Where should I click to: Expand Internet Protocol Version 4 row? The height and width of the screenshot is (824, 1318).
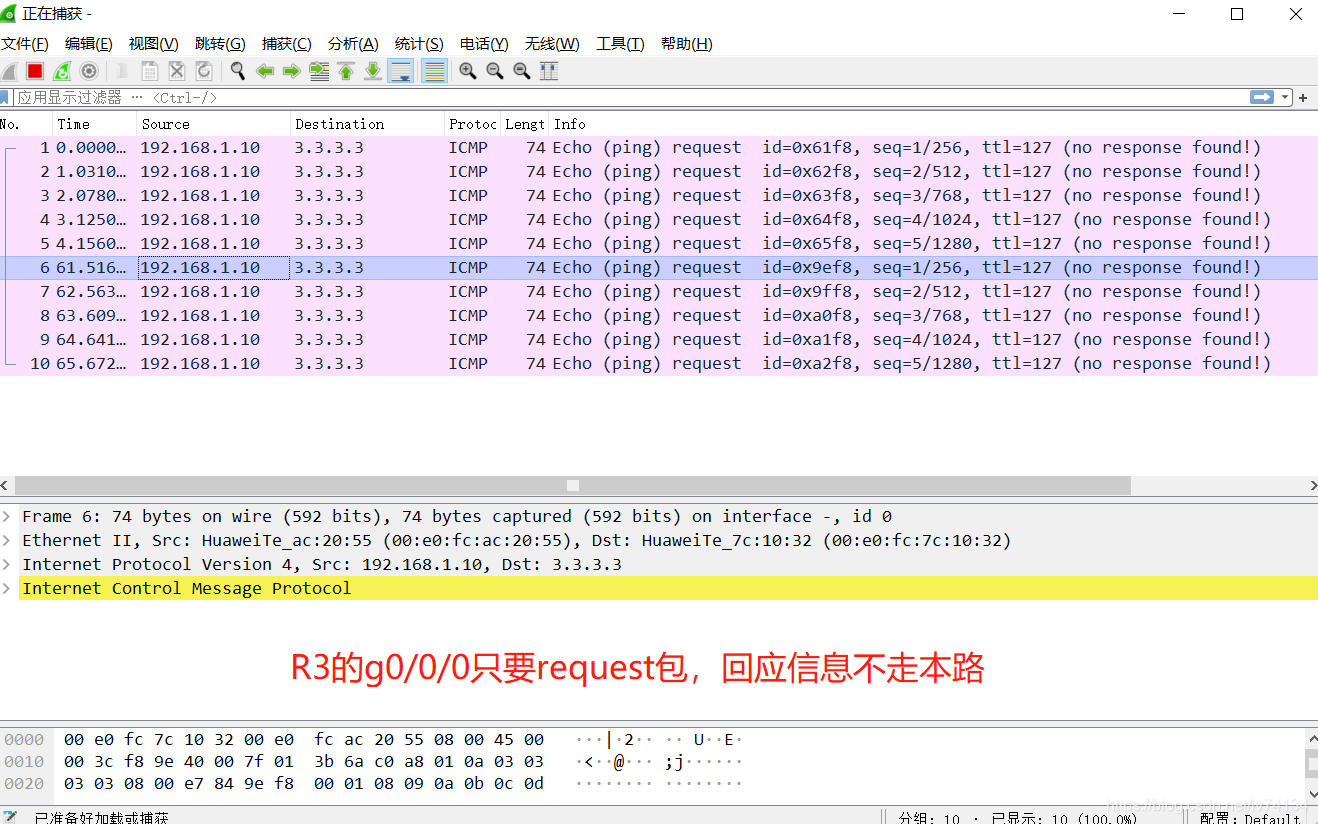[x=7, y=564]
